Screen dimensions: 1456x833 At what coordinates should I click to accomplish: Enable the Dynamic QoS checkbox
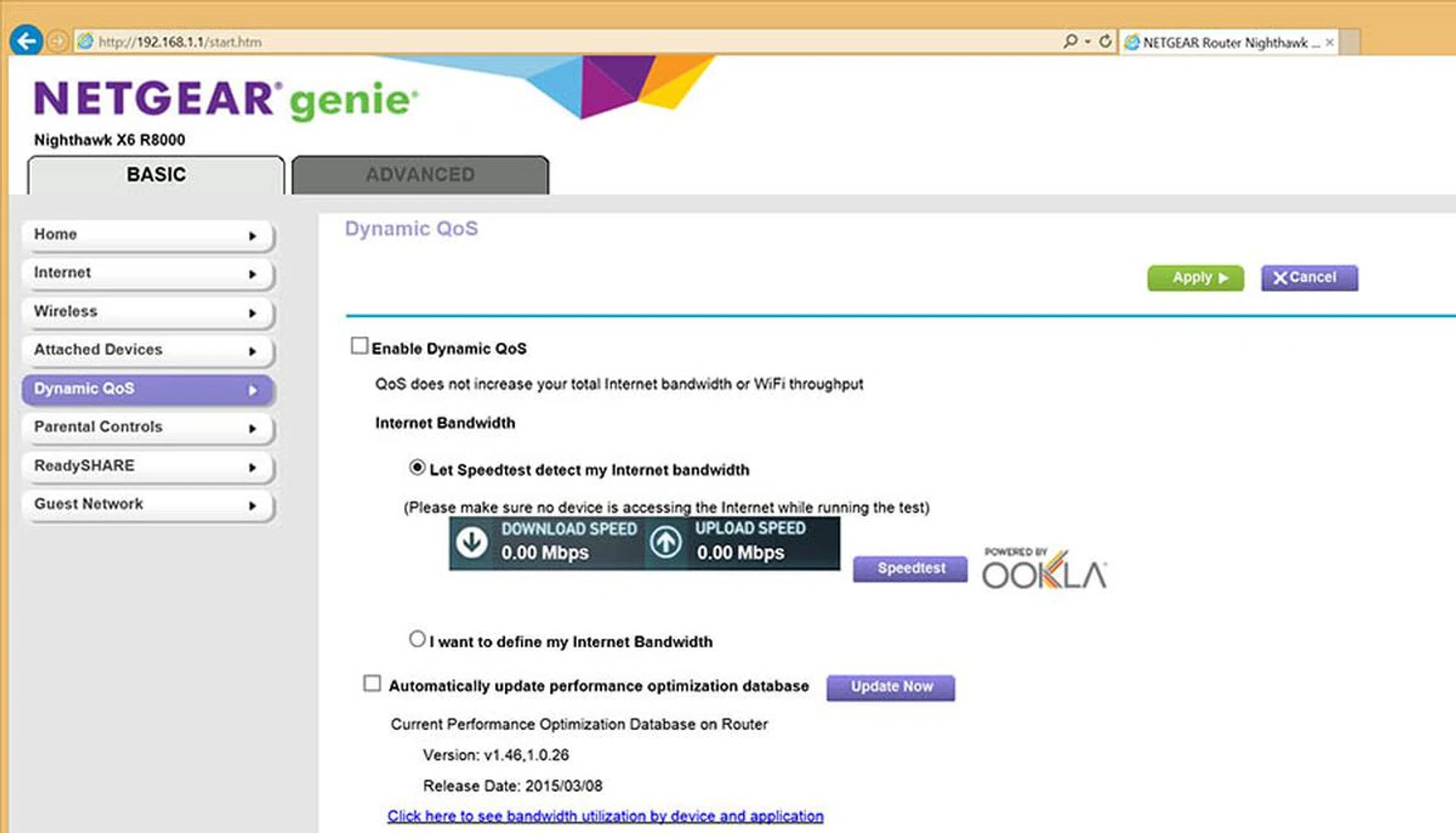(x=358, y=346)
